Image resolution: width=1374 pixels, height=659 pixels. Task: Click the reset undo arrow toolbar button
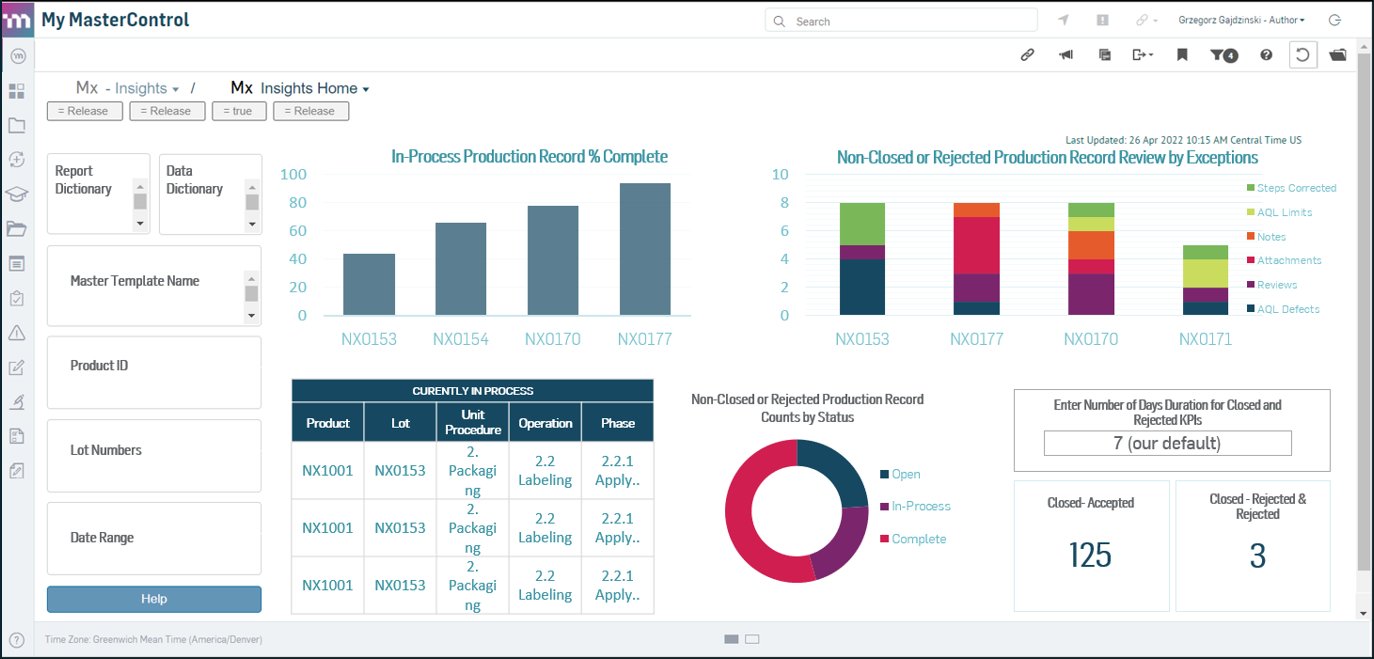coord(1302,55)
